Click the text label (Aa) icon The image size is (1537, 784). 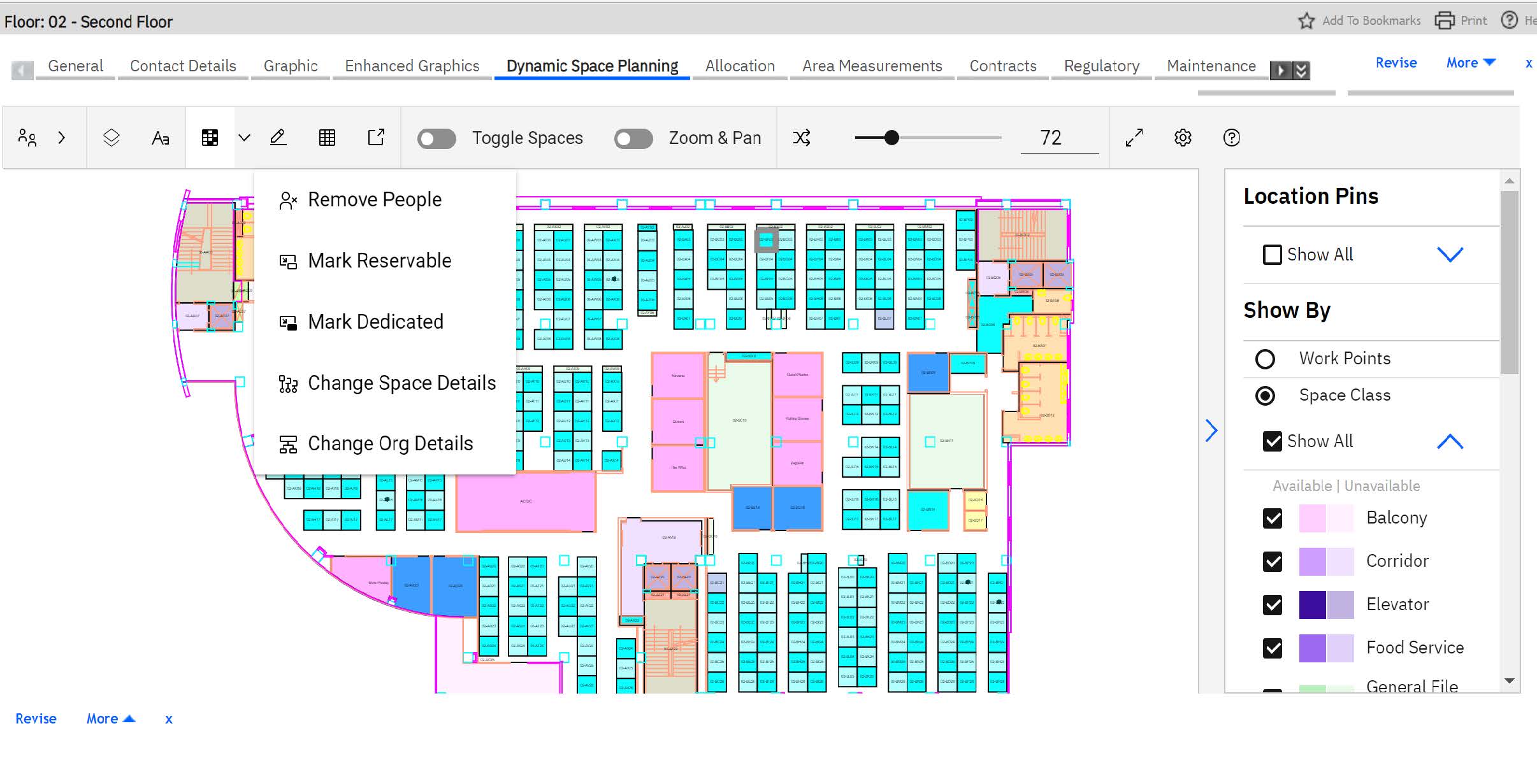161,138
